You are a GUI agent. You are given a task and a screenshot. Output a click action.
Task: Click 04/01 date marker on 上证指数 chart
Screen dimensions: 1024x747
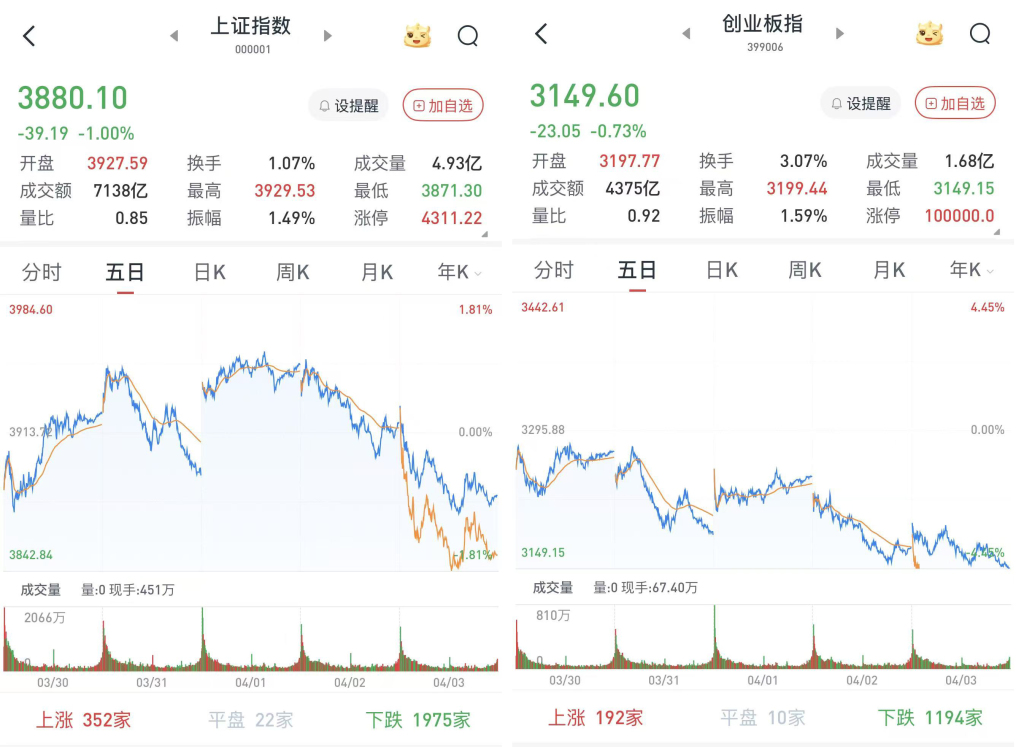click(x=250, y=682)
